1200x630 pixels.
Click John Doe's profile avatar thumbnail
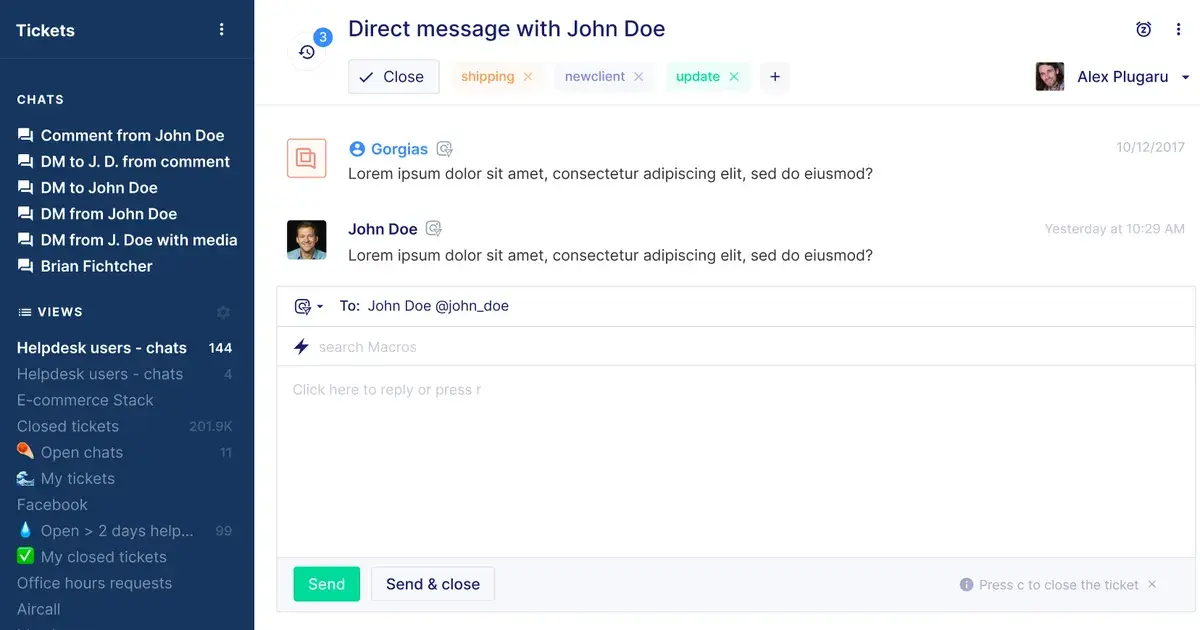click(x=306, y=239)
